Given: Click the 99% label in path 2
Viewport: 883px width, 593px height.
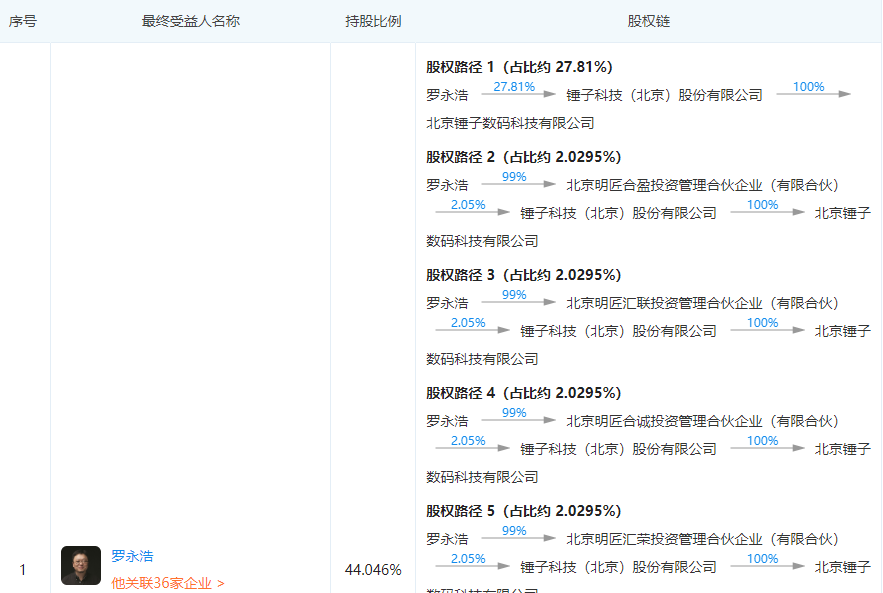Looking at the screenshot, I should coord(514,177).
